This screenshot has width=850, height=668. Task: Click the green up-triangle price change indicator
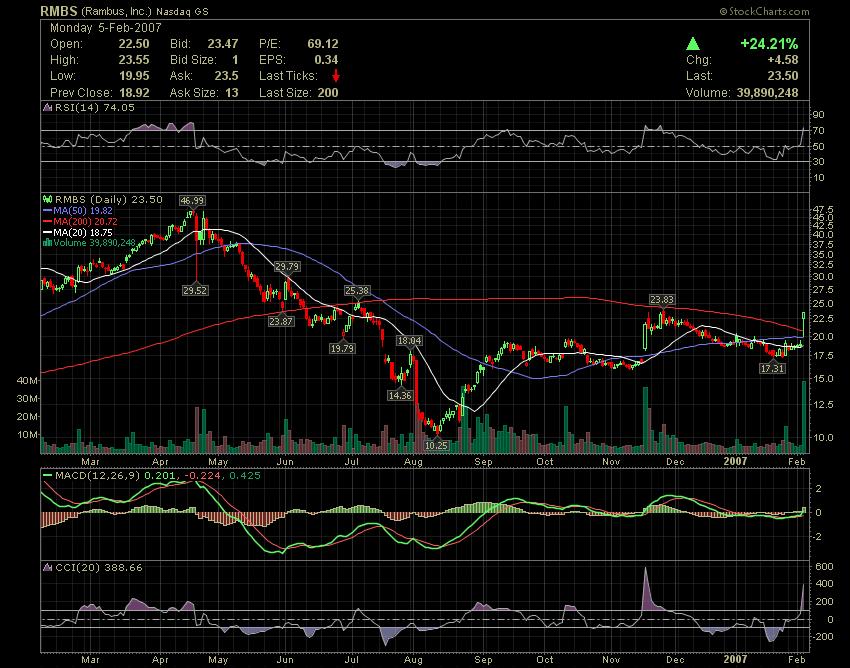pos(692,44)
